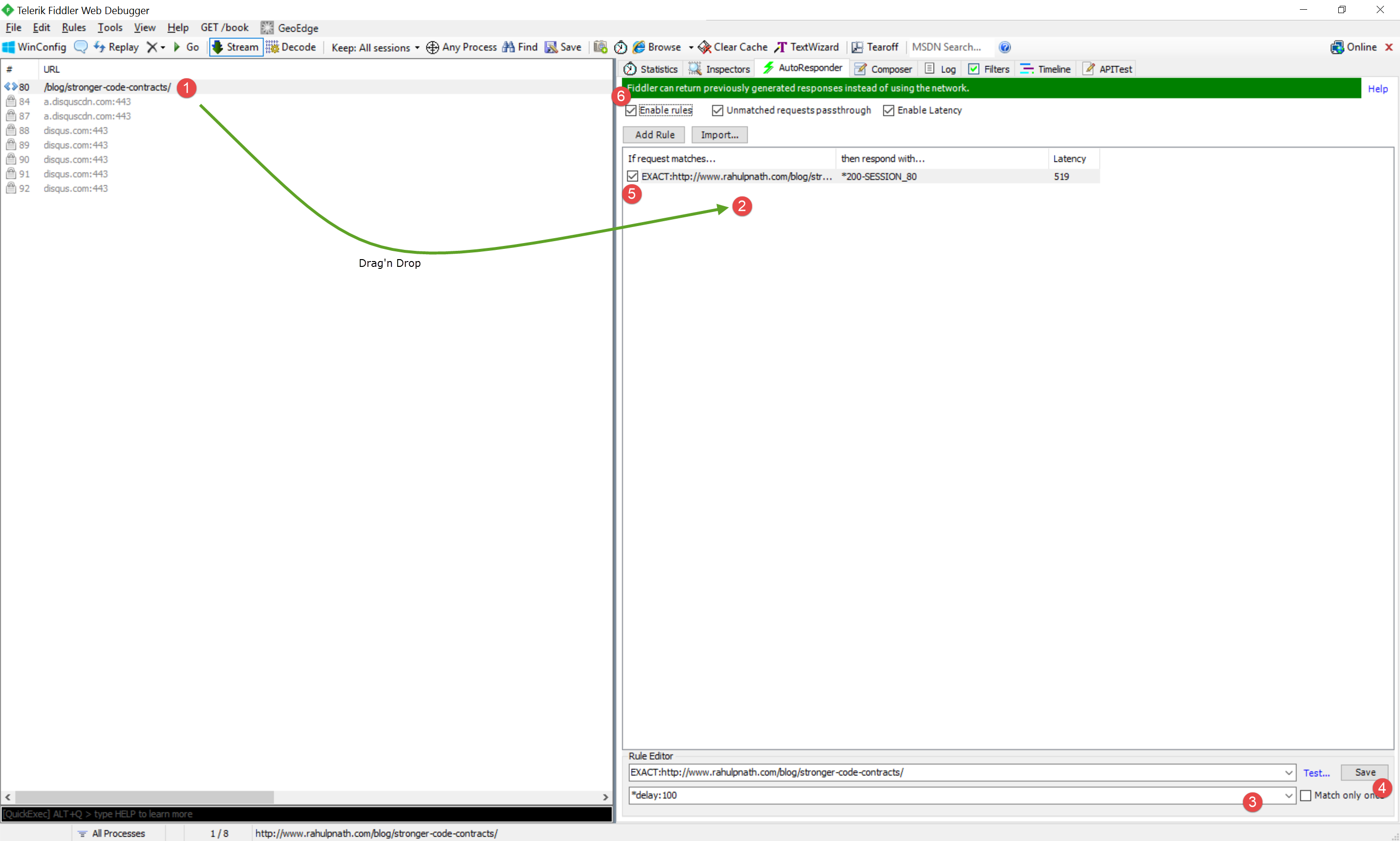Launch Browse in Internet Explorer
Screen dimensions: 1400x841
657,47
